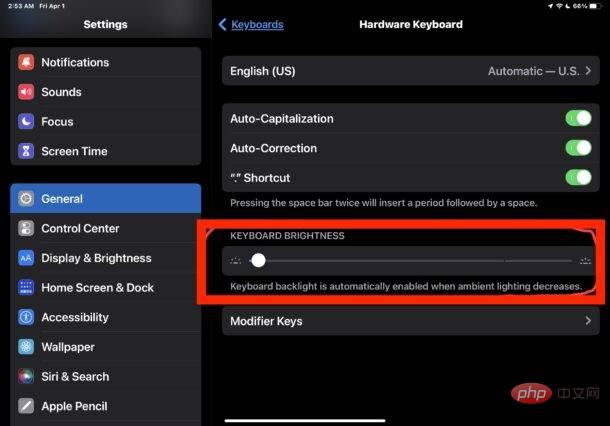Tap the Control Center switches icon
Image resolution: width=610 pixels, height=426 pixels.
coord(26,228)
